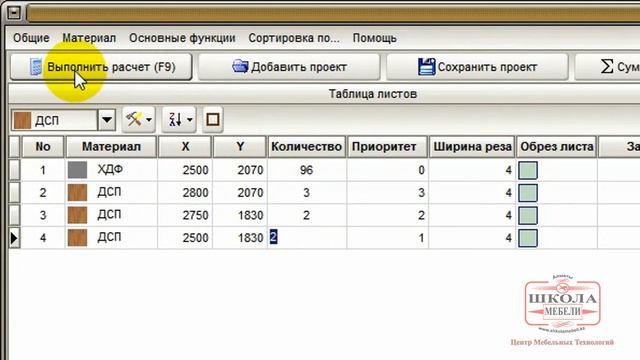Select row 3 via its row selector
This screenshot has width=640, height=360.
pyautogui.click(x=15, y=215)
